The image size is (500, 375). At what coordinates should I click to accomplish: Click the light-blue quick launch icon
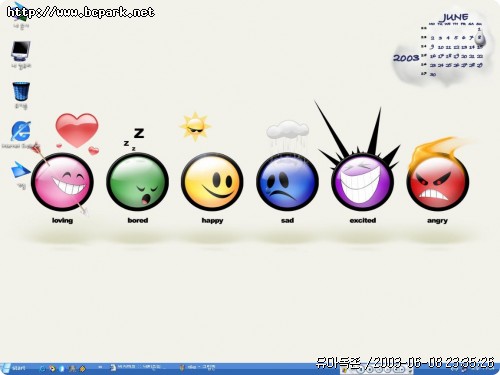pos(62,368)
